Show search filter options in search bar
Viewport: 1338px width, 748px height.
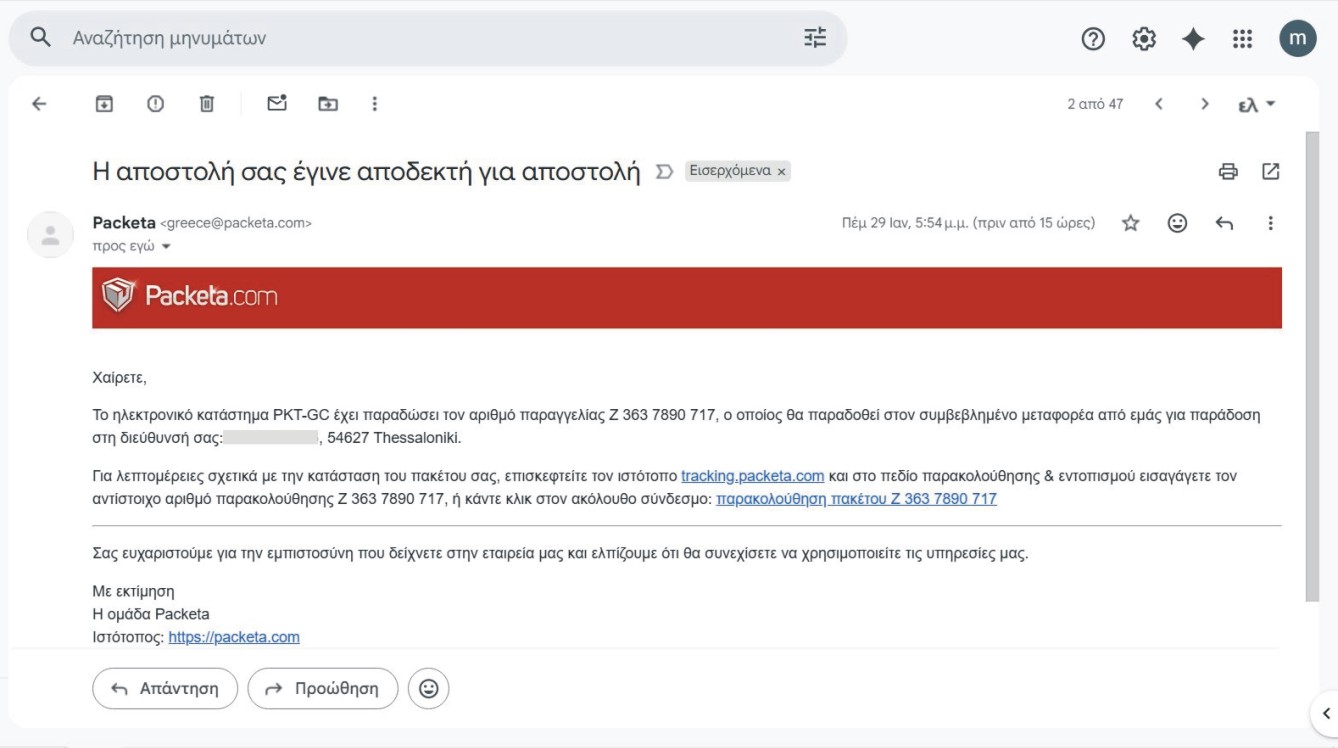(815, 38)
